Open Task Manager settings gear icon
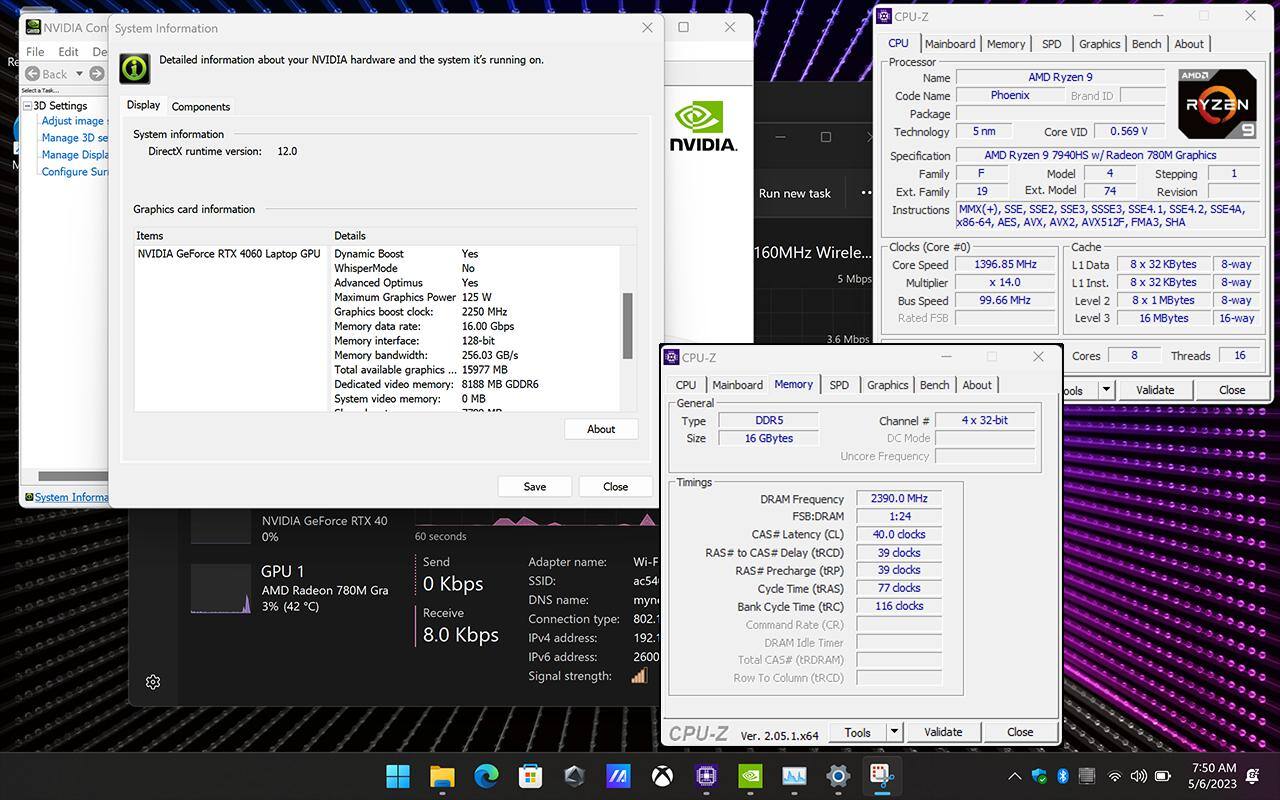This screenshot has width=1280, height=800. point(153,682)
